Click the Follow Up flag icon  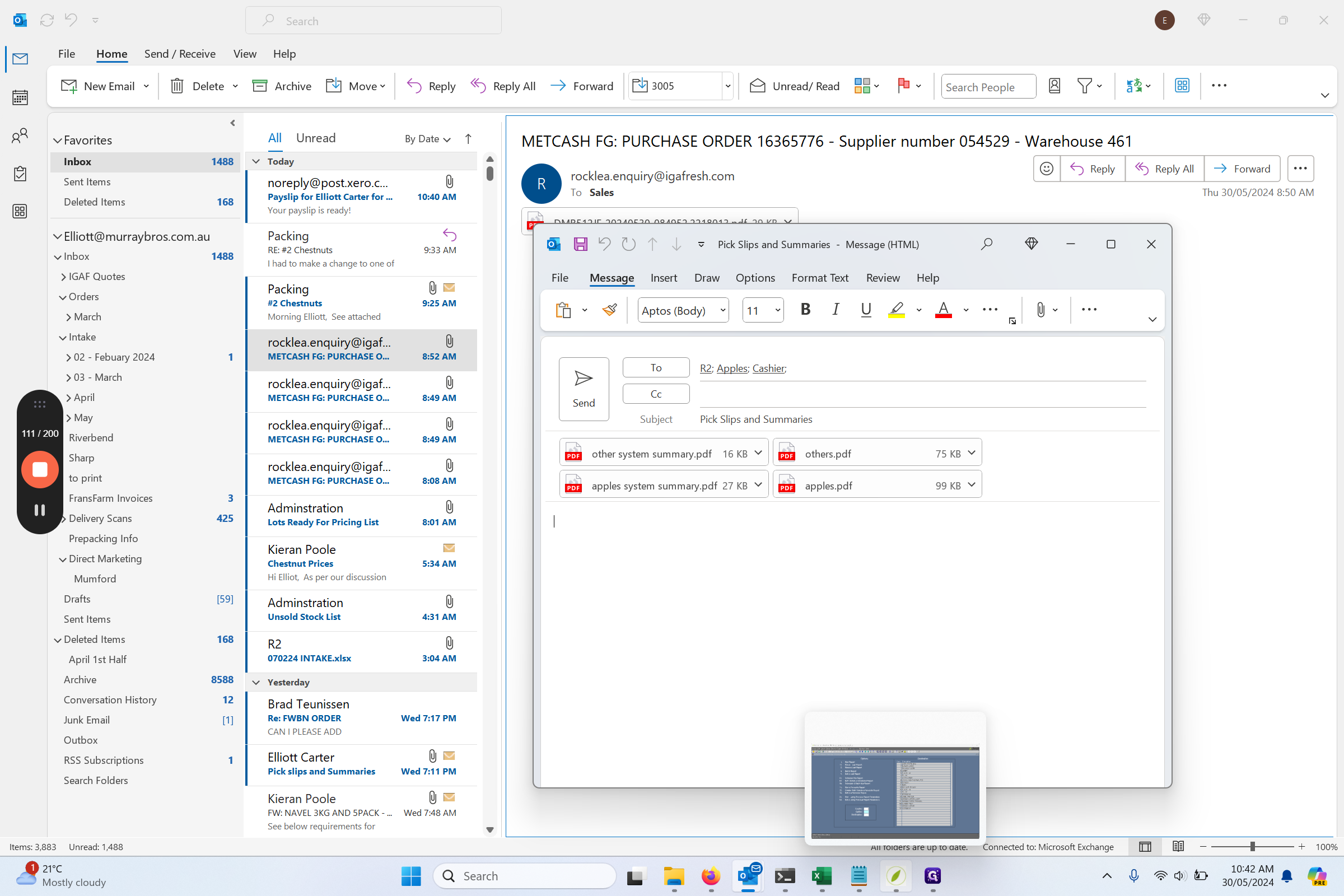(903, 86)
